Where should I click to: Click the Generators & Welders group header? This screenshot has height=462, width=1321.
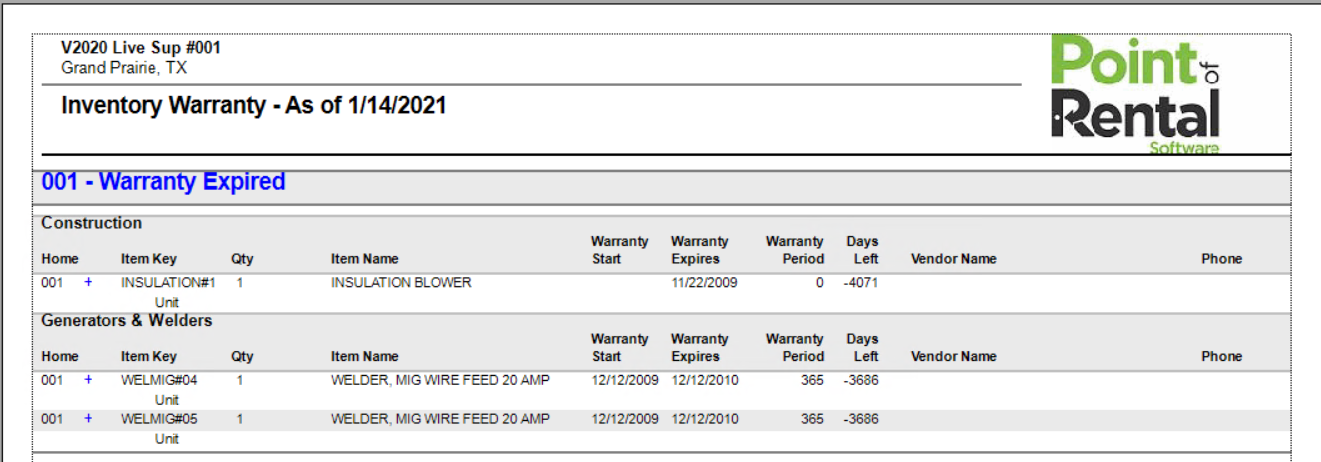pos(127,321)
